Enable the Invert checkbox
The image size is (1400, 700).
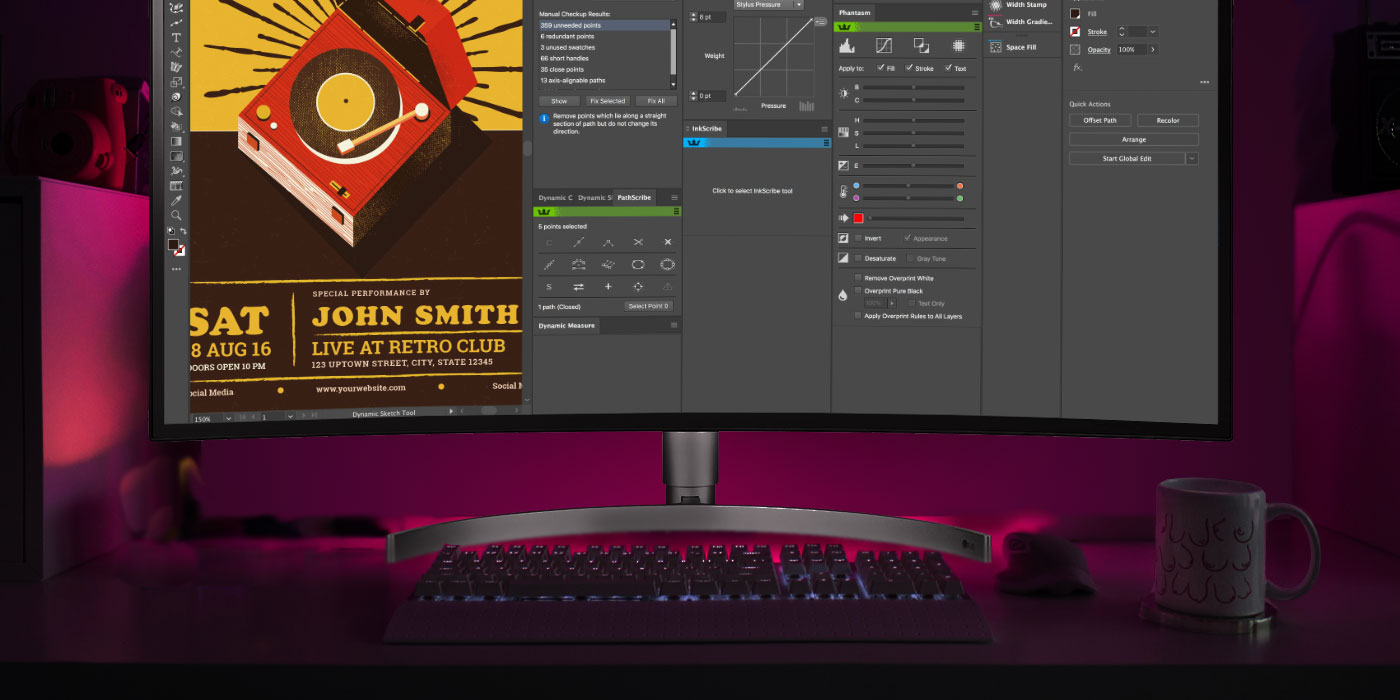pos(858,238)
